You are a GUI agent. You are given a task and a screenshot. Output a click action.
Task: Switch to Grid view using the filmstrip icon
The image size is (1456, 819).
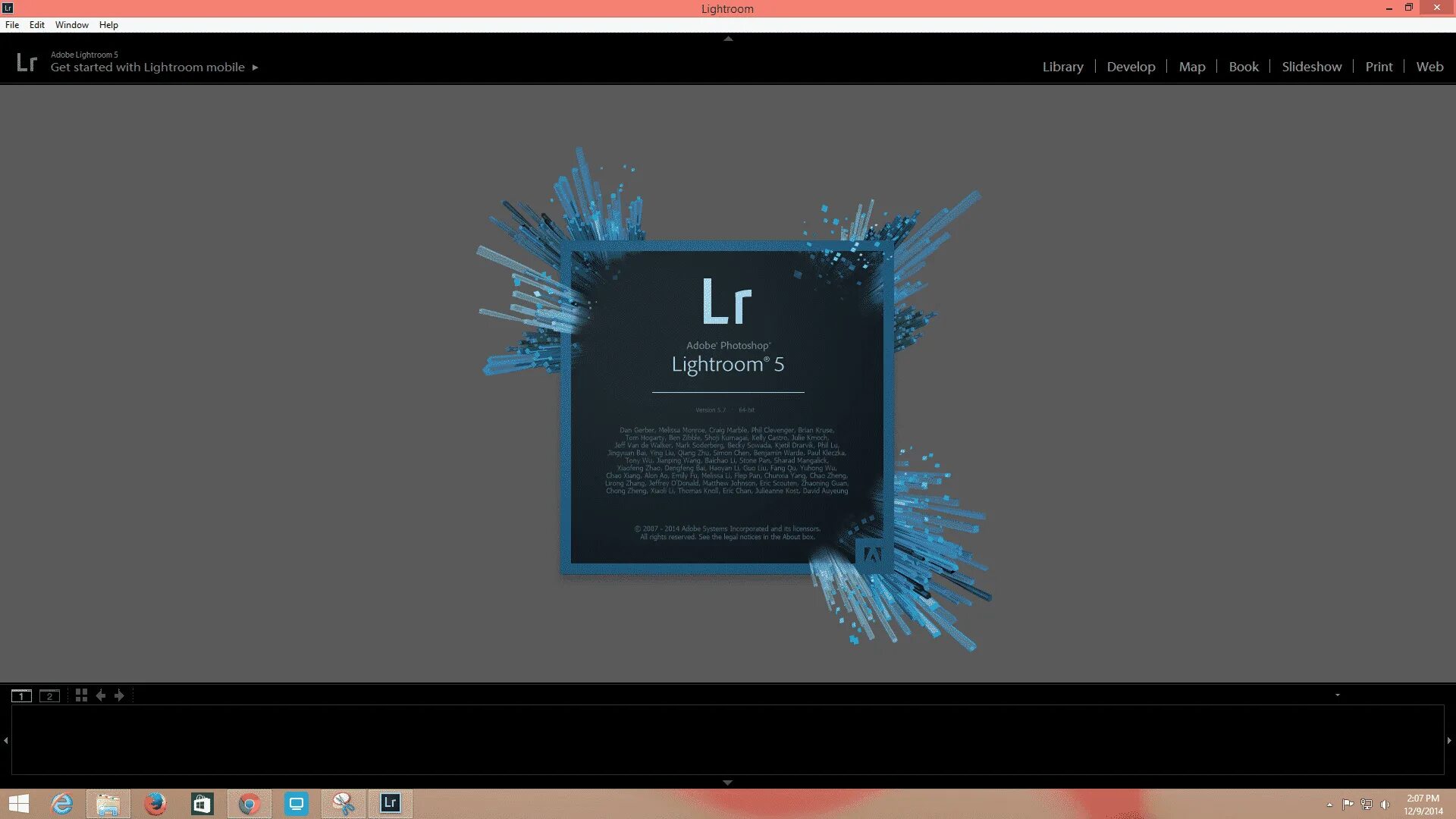(81, 695)
